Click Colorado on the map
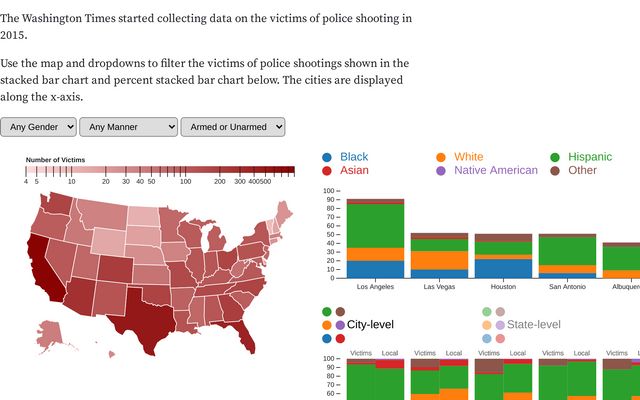Viewport: 640px width, 400px height. 115,269
